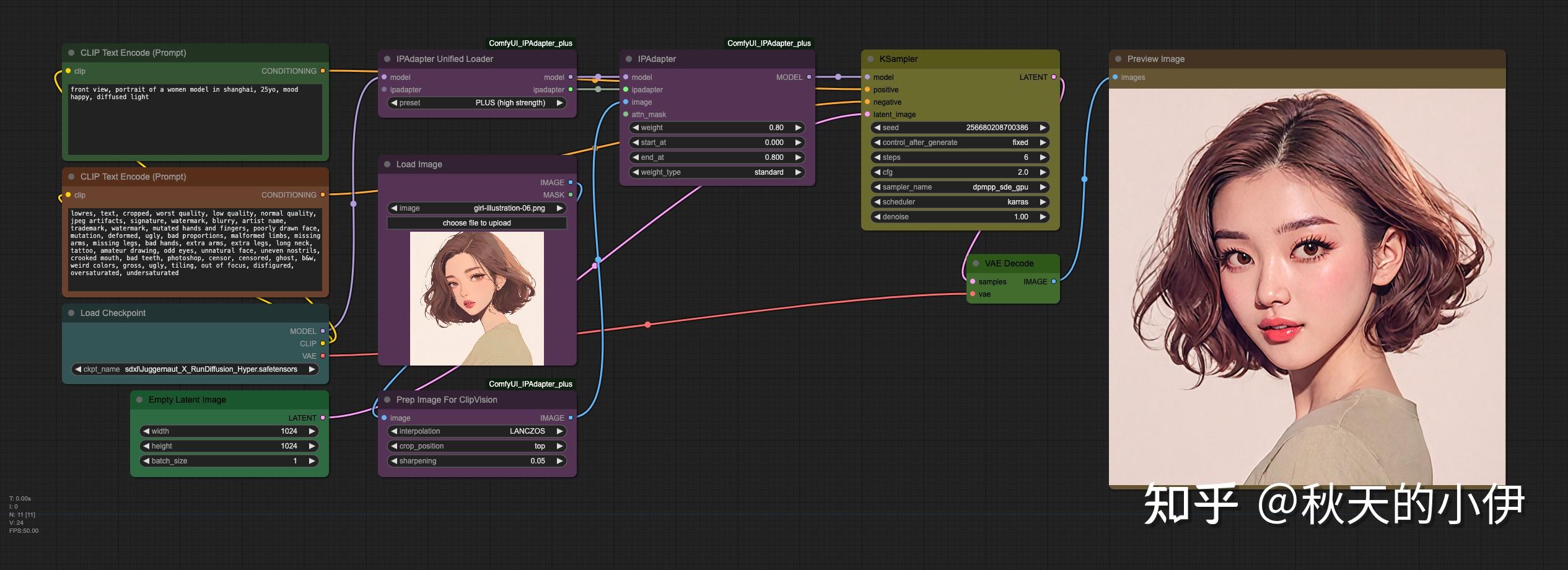Collapse the Preview Image node via title dot
Screen dimensions: 1568x570
pyautogui.click(x=1118, y=59)
